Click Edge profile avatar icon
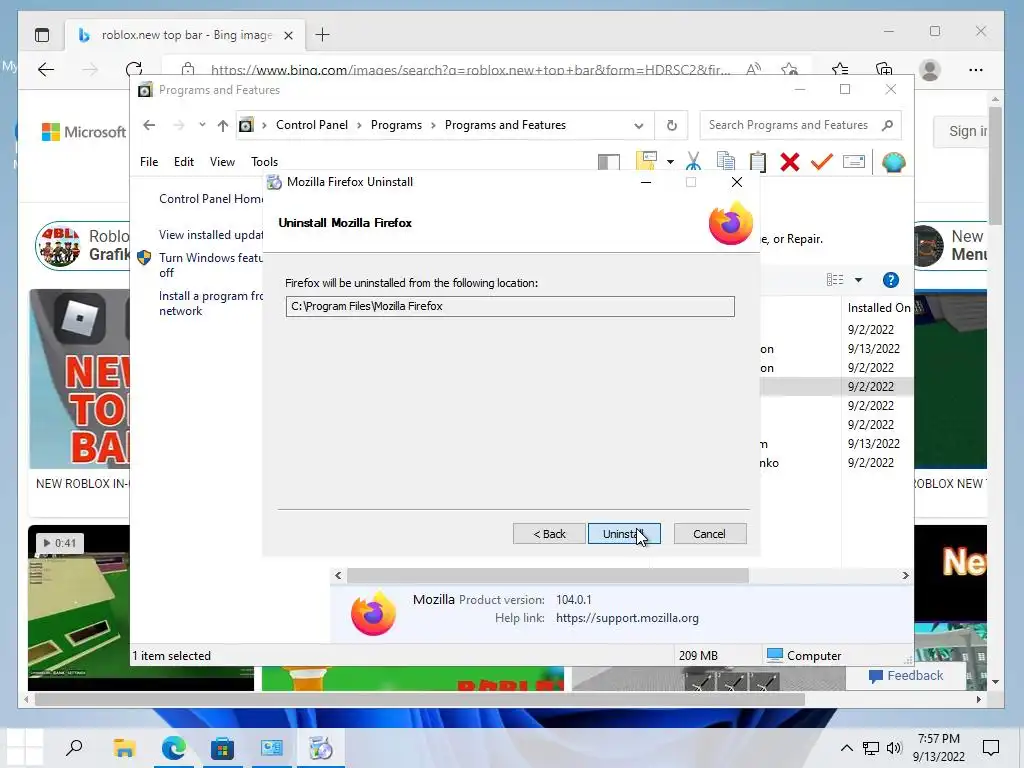Screen dimensions: 1024x768 click(x=930, y=69)
